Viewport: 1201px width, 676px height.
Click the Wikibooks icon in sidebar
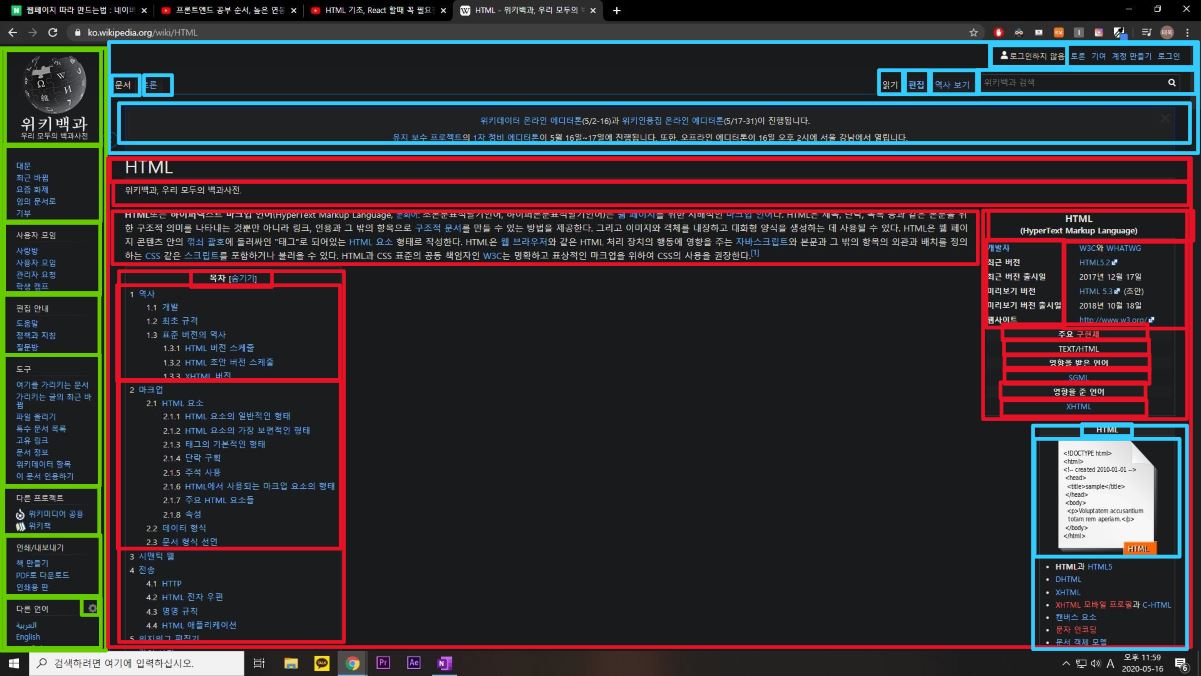(21, 525)
